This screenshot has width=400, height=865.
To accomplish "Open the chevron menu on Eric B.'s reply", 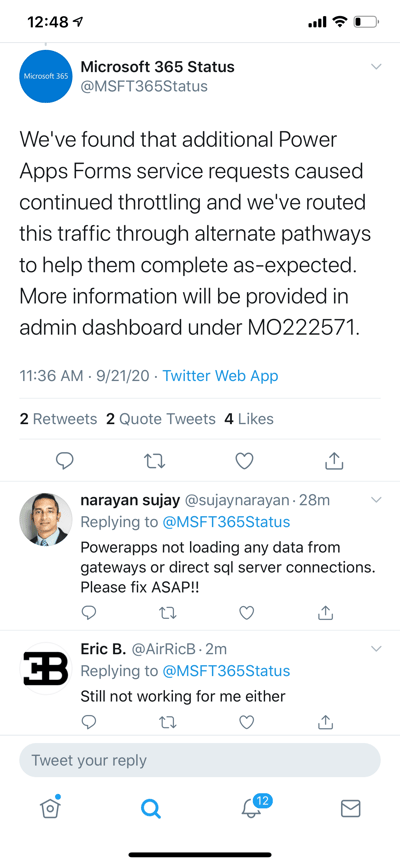I will (x=376, y=649).
